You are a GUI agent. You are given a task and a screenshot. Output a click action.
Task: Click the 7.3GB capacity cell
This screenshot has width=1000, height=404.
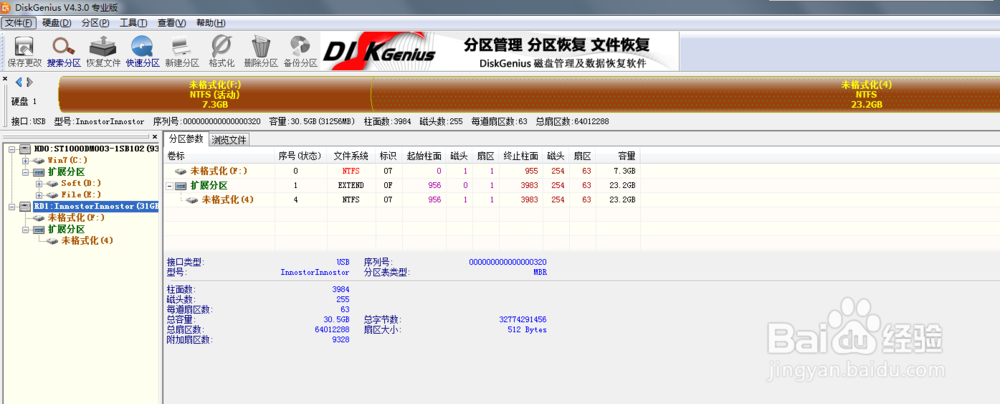624,171
